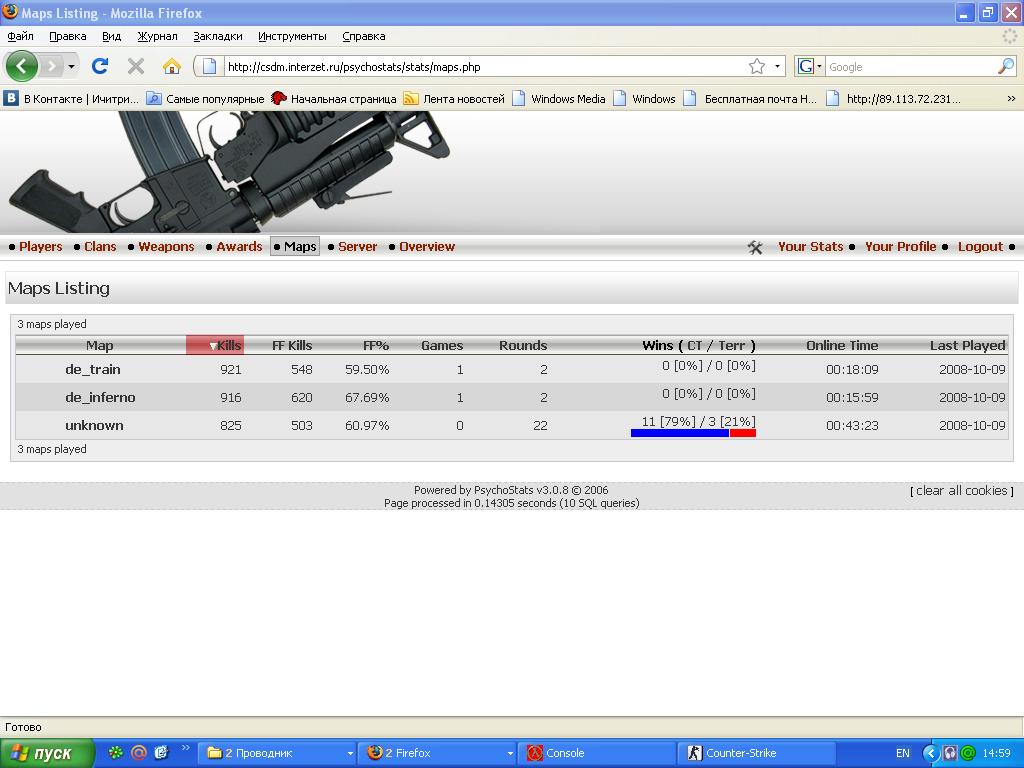Open the Лента новостей feed bookmark
Image resolution: width=1024 pixels, height=768 pixels.
click(x=454, y=99)
